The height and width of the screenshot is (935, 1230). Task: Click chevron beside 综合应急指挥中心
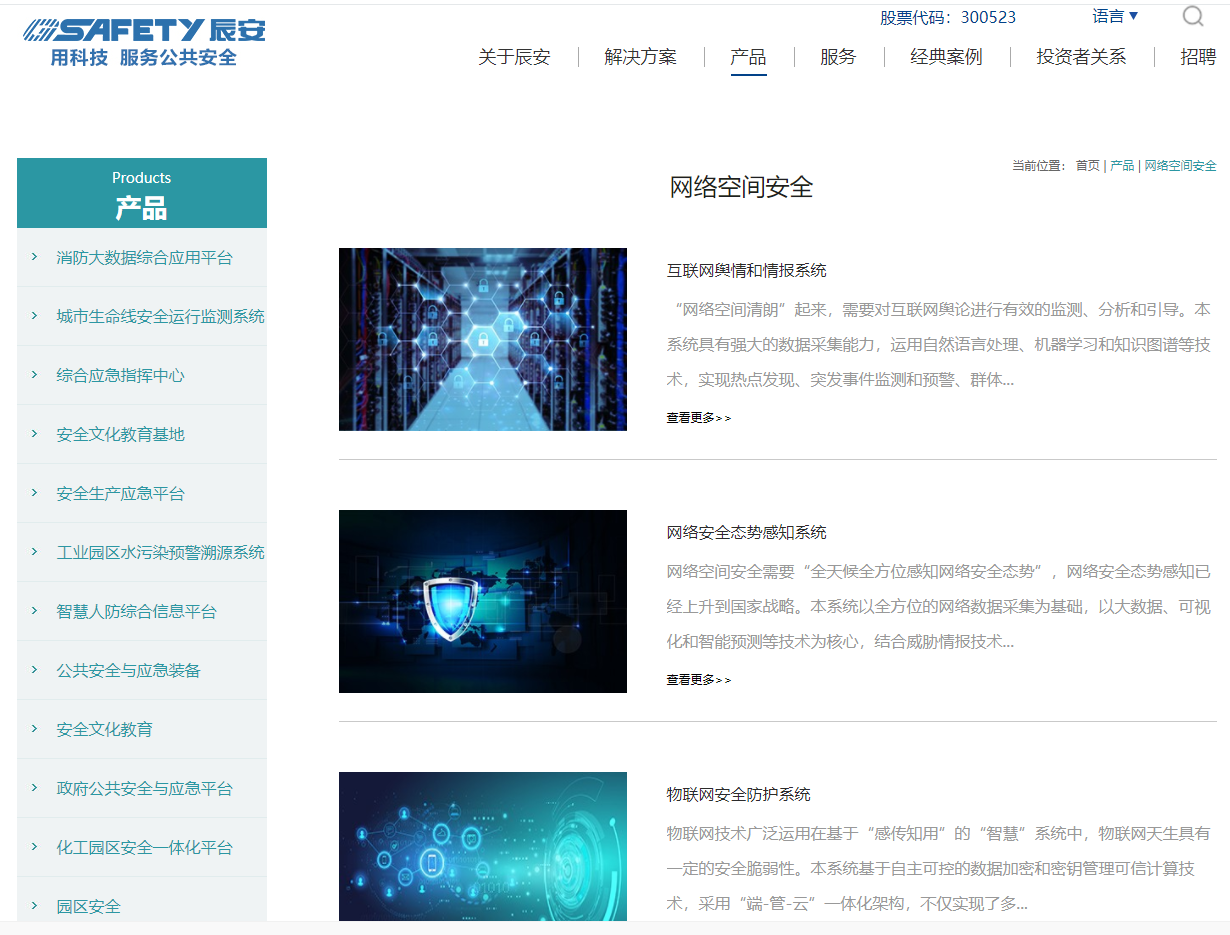pyautogui.click(x=35, y=376)
